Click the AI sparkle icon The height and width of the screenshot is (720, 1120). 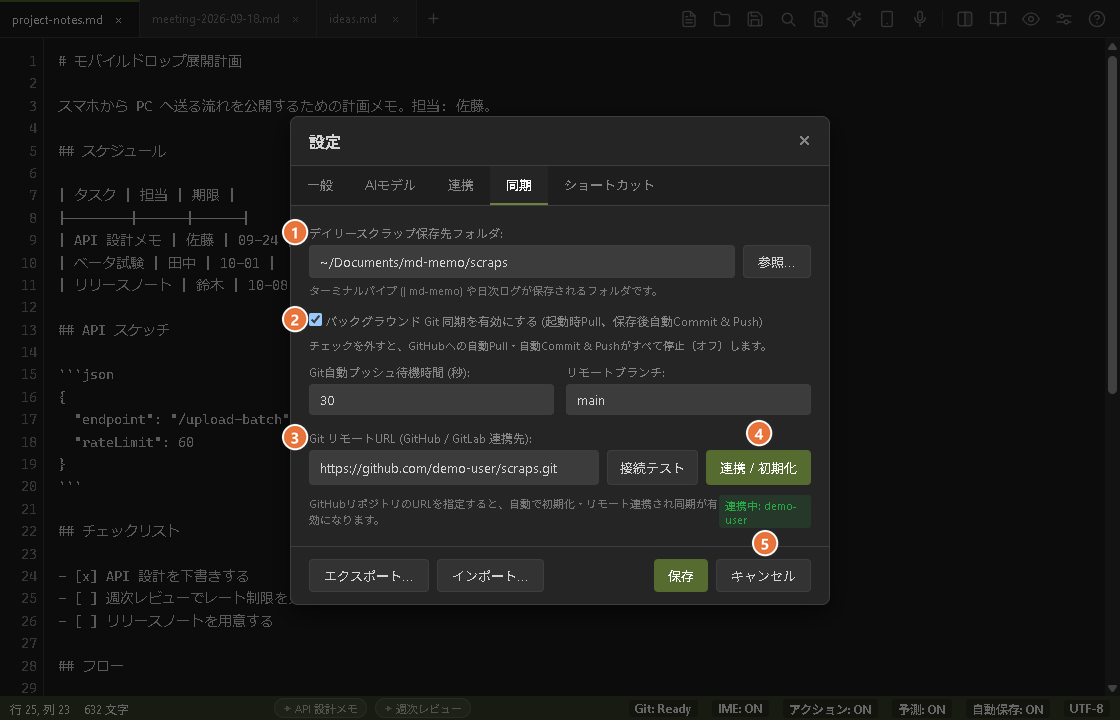click(854, 19)
